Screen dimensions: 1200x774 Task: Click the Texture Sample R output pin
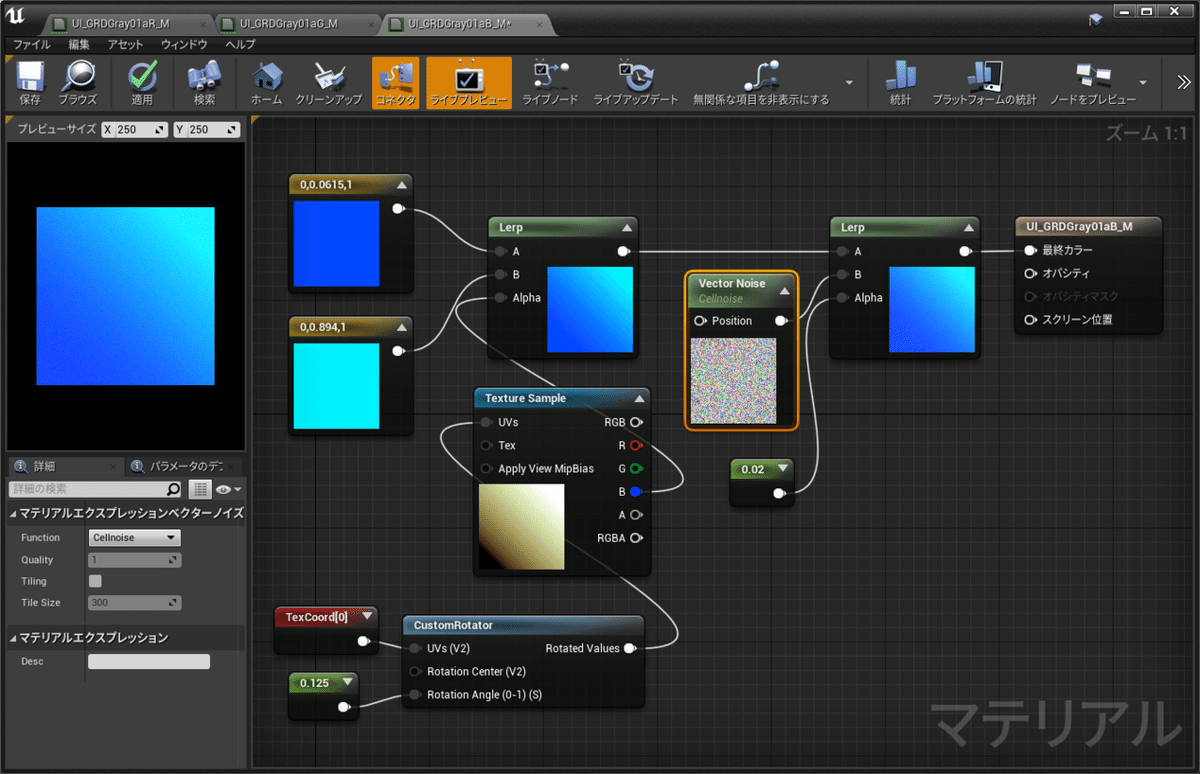[x=635, y=445]
